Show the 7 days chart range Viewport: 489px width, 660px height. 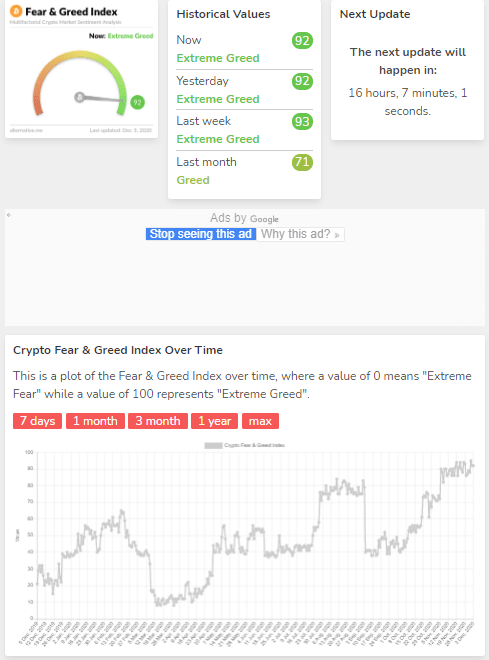pyautogui.click(x=37, y=421)
